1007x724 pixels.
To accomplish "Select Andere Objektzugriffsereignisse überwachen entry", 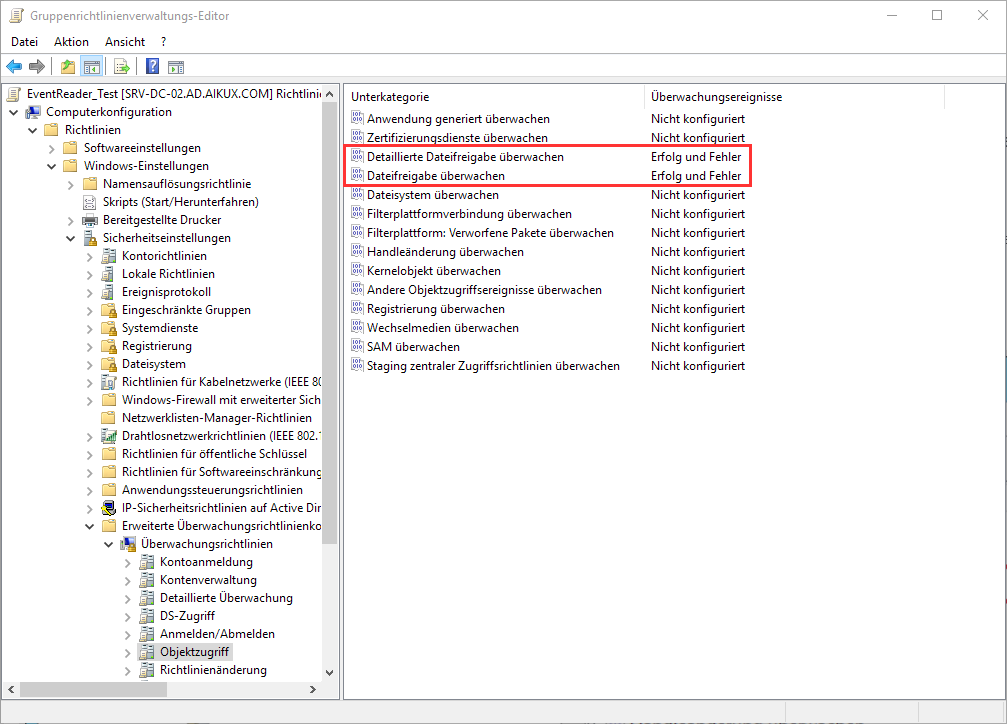I will 484,289.
